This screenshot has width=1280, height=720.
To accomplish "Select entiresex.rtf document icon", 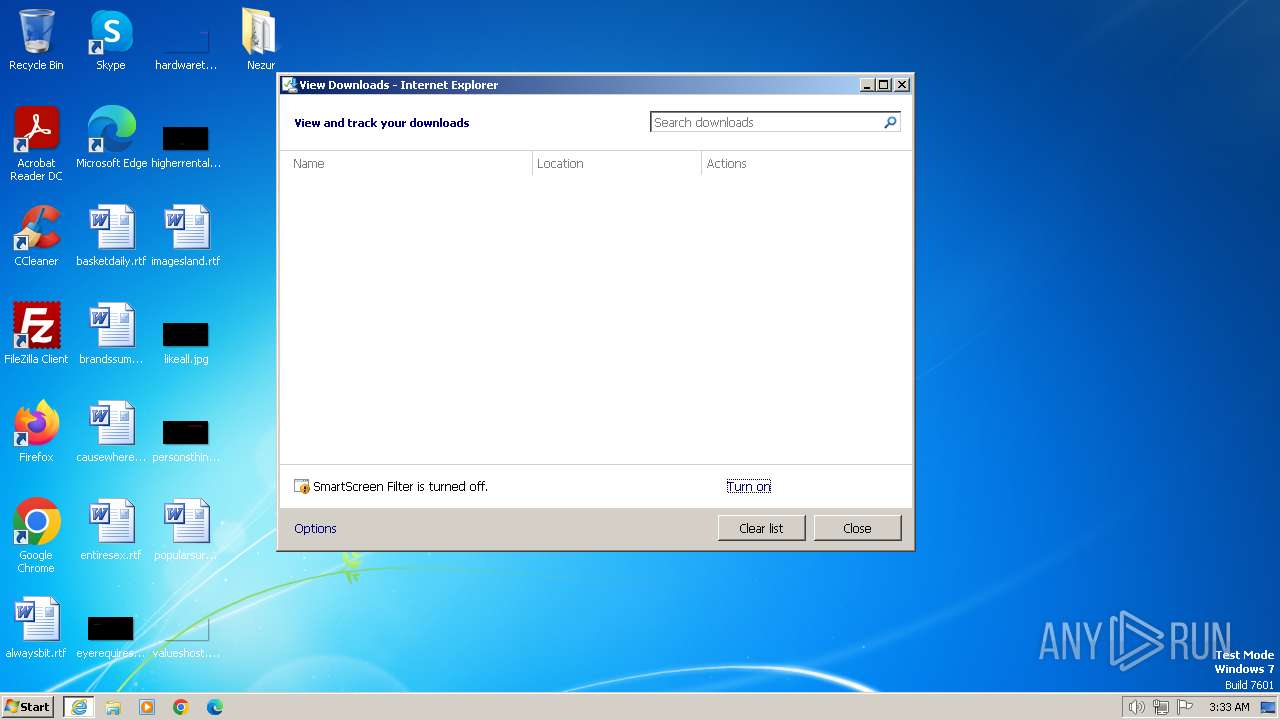I will (x=111, y=529).
